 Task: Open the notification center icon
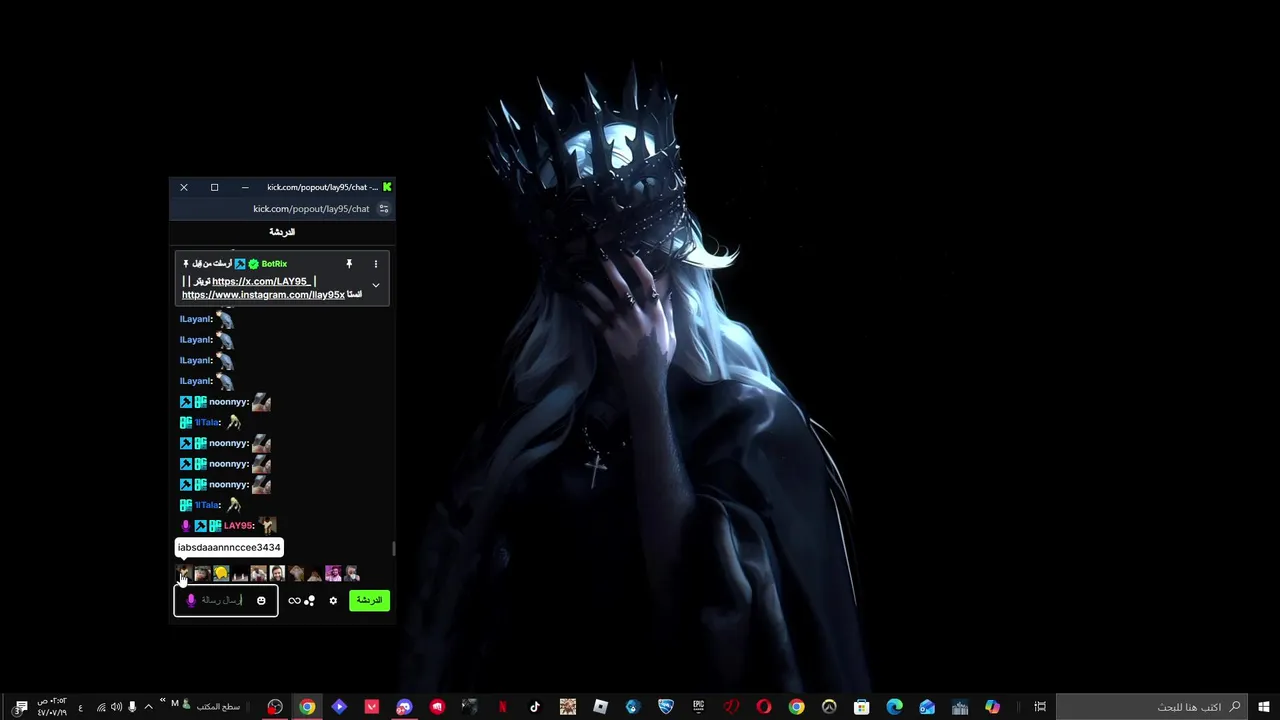tap(20, 707)
